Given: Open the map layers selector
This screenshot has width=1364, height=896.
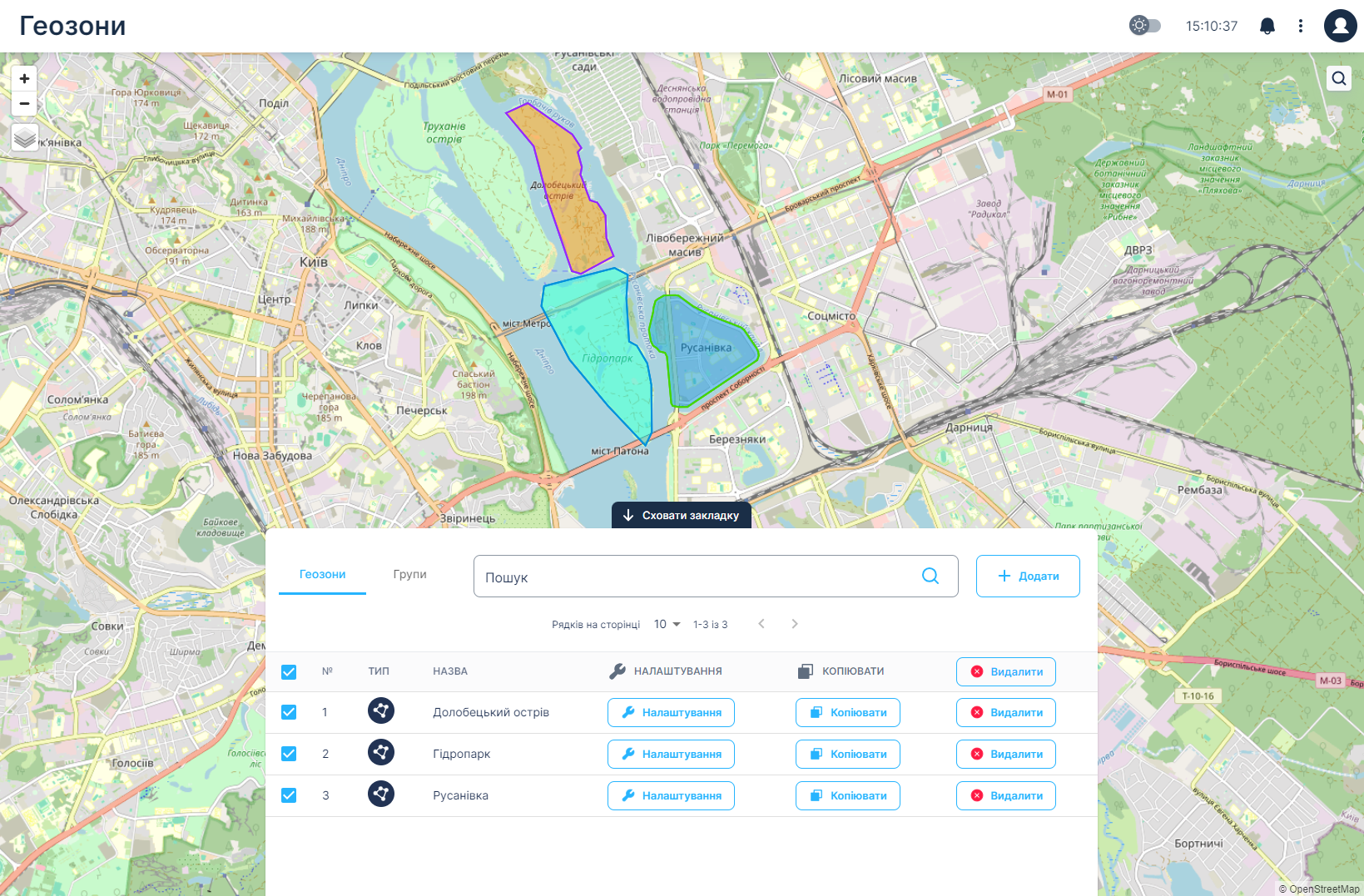Looking at the screenshot, I should (25, 137).
